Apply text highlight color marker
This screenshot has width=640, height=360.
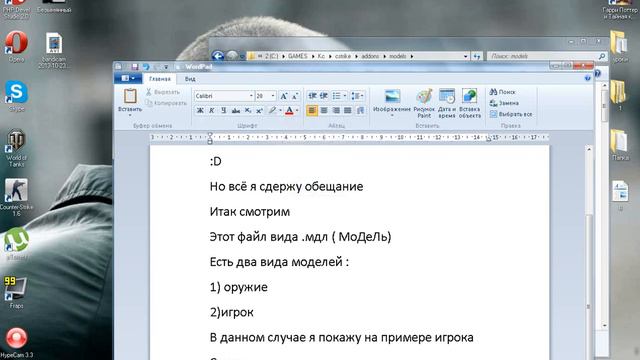[272, 110]
